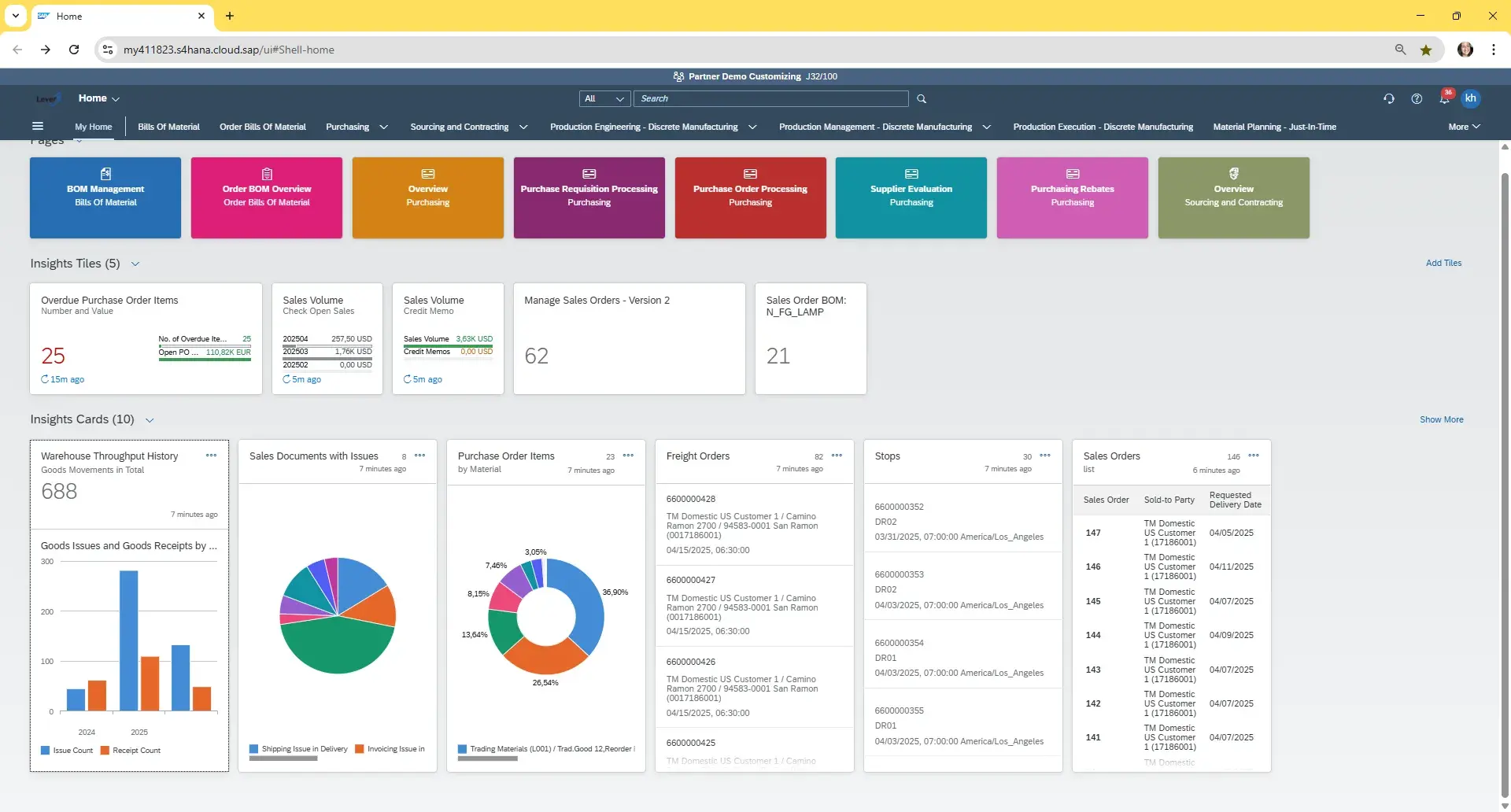1511x812 pixels.
Task: Go to Order Bills Of Material tab
Action: point(263,127)
